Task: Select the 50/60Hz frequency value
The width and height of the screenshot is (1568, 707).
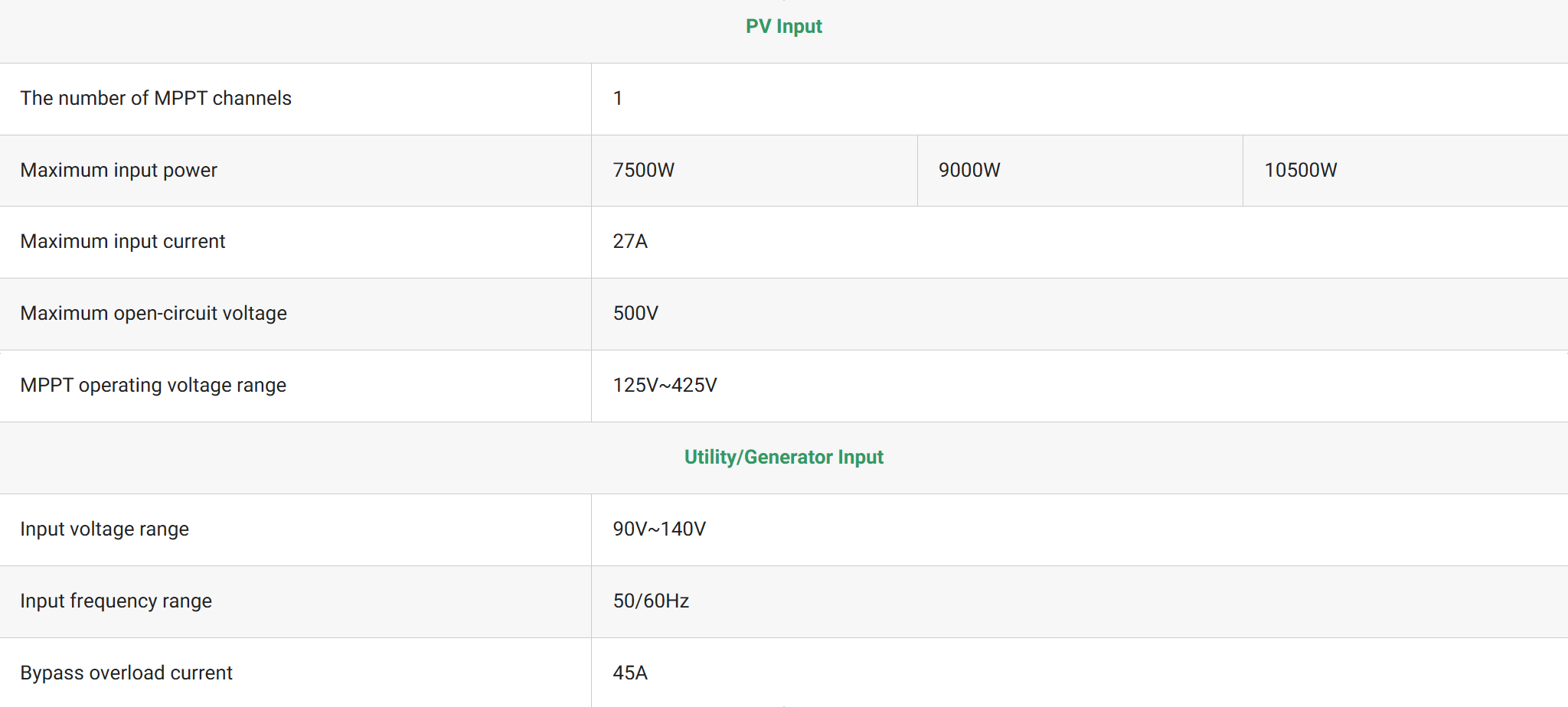Action: click(651, 601)
